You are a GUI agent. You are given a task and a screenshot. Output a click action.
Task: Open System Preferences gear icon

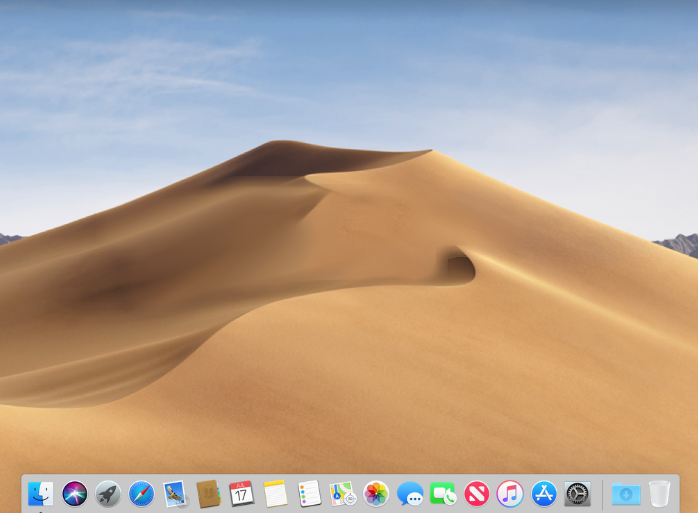pyautogui.click(x=577, y=493)
